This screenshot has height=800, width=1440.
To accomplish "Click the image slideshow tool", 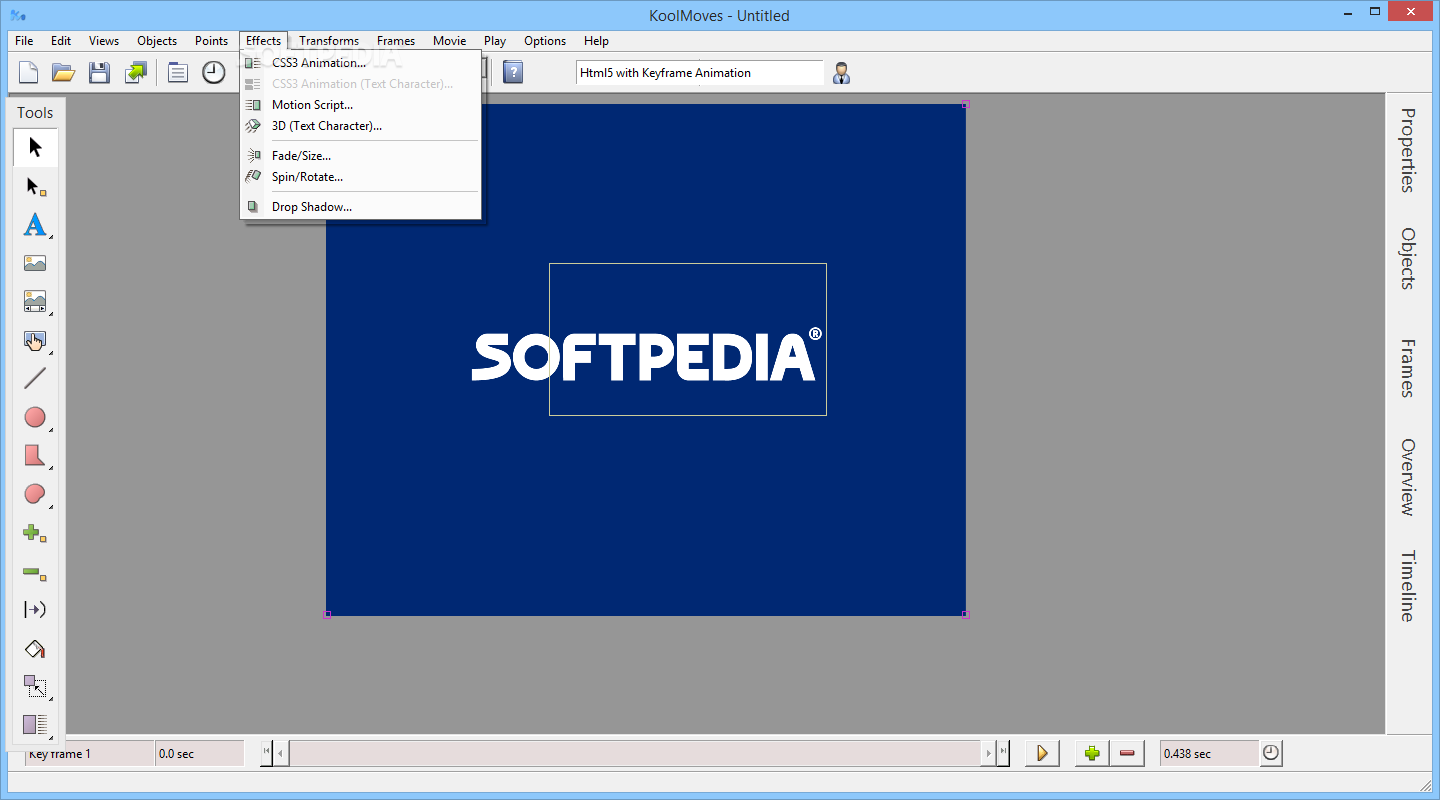I will 35,302.
